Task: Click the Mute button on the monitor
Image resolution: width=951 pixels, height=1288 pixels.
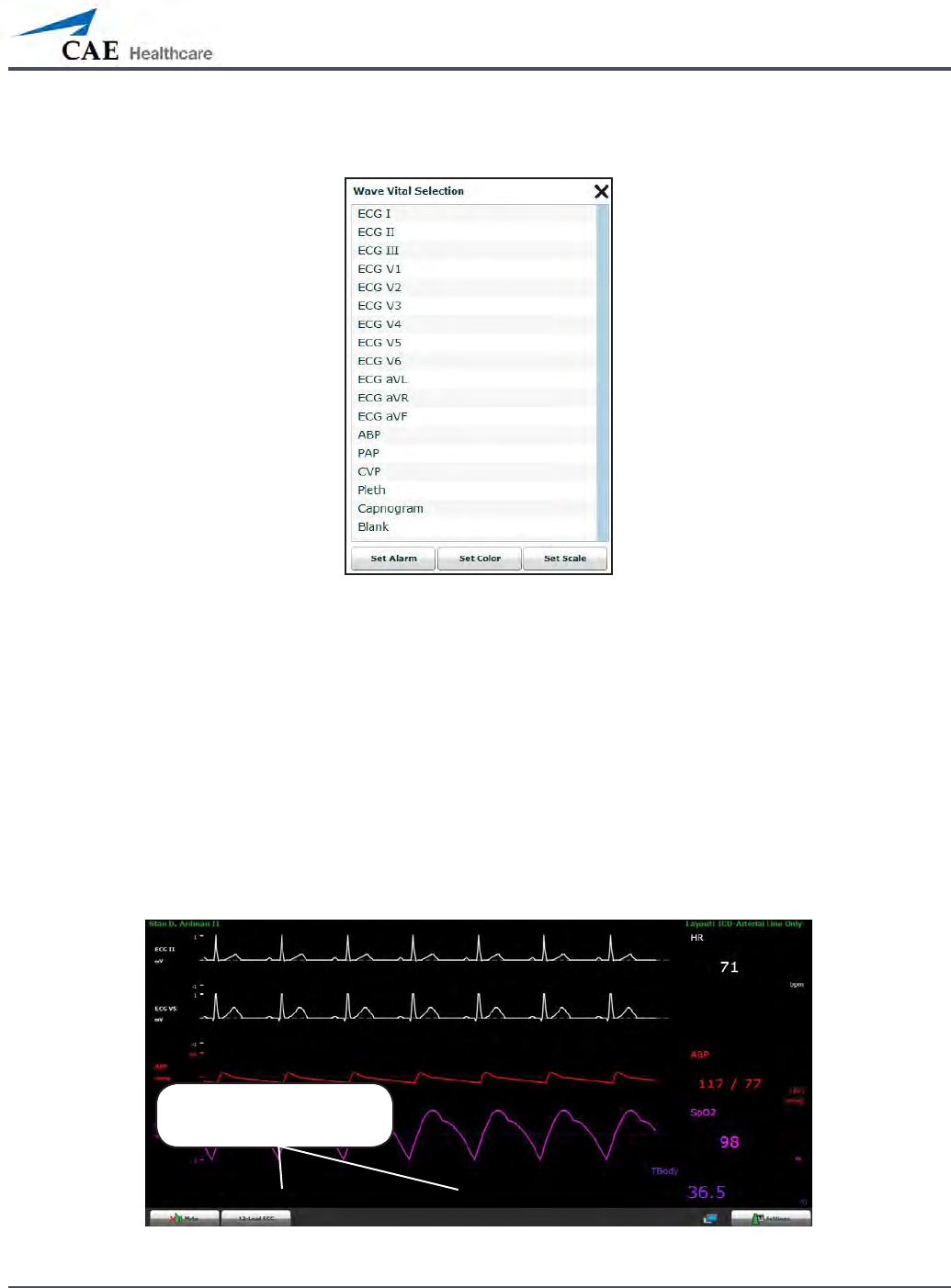Action: (184, 1217)
